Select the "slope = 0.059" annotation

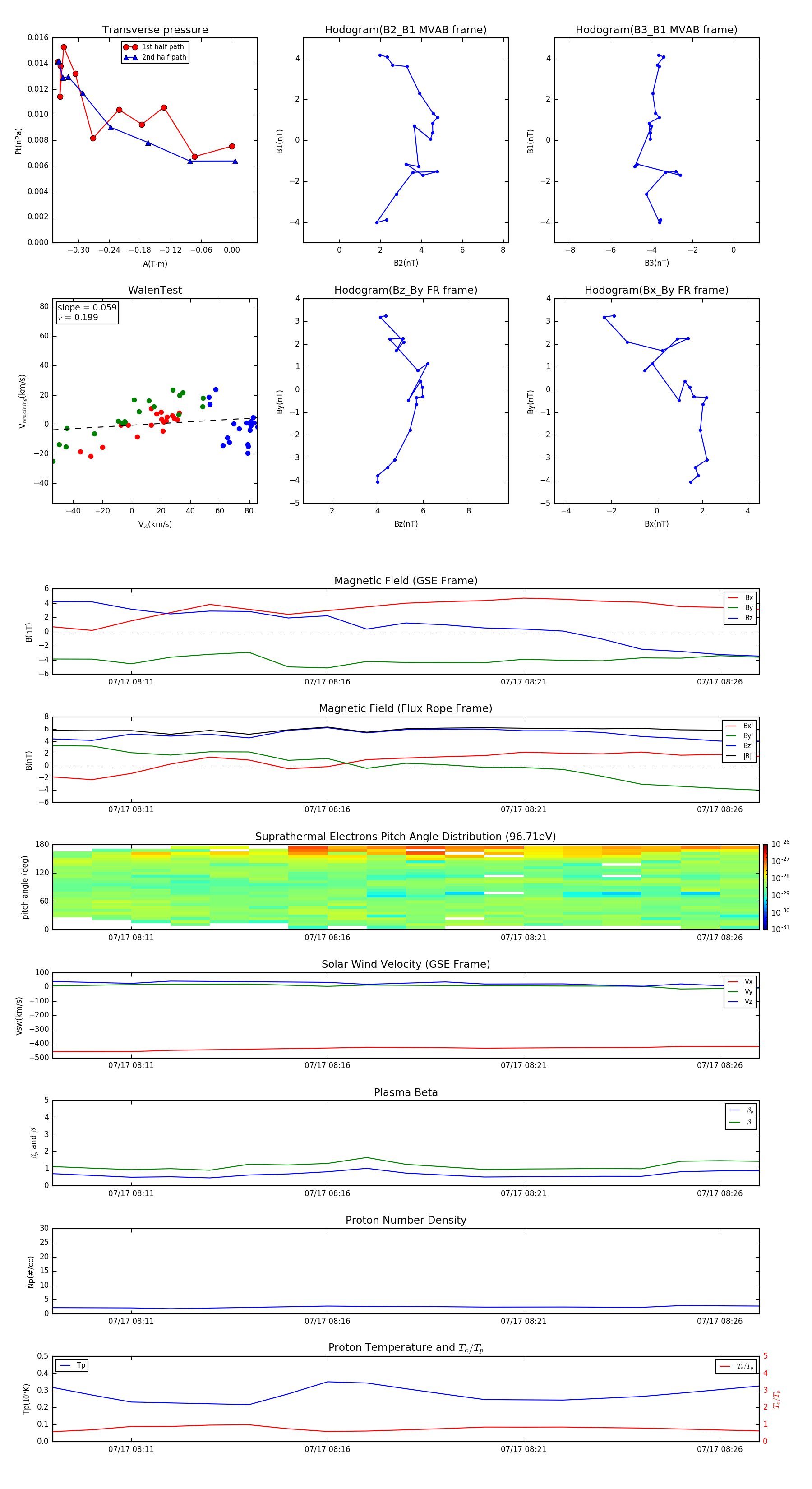click(x=87, y=308)
